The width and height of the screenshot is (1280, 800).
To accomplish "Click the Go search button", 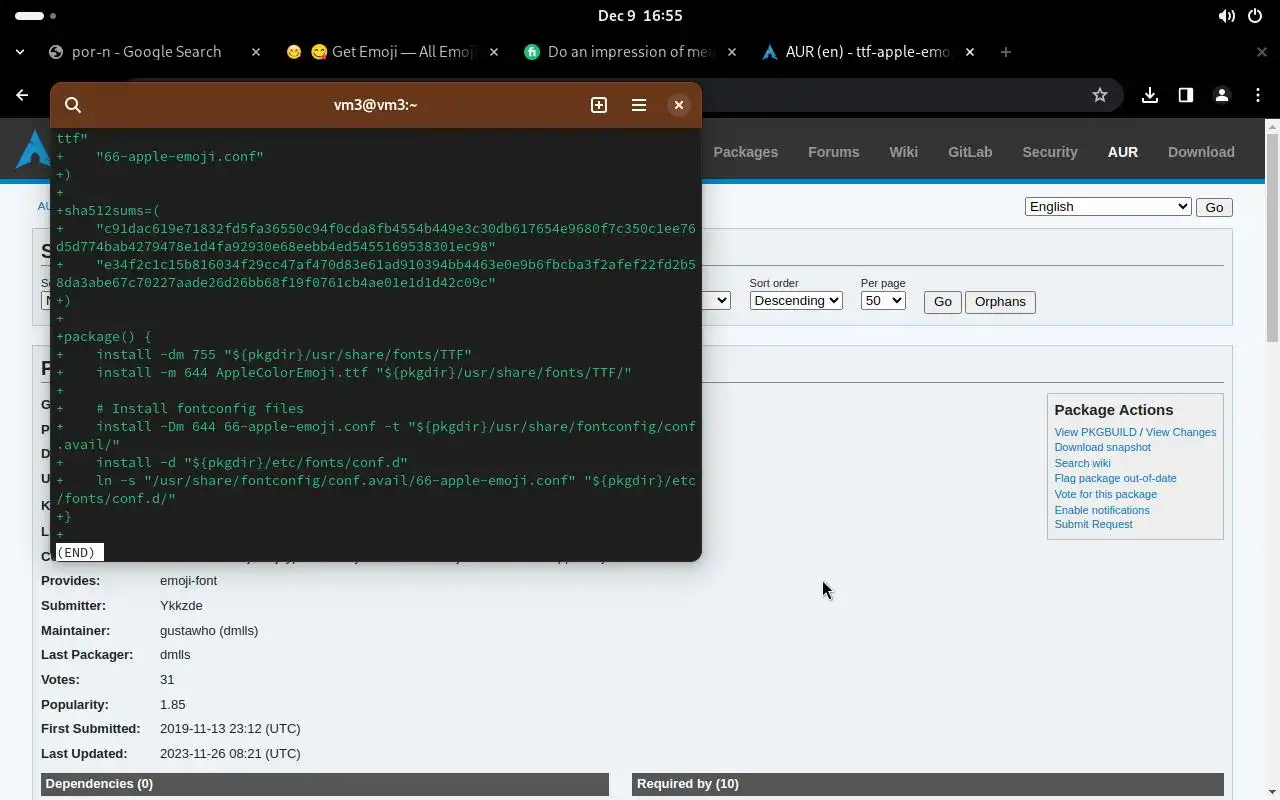I will point(942,301).
